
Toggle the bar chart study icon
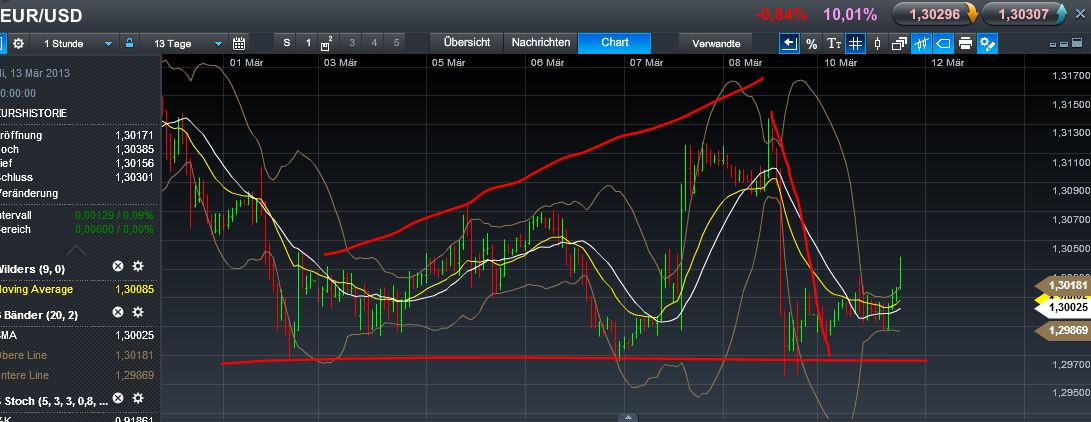[x=922, y=44]
